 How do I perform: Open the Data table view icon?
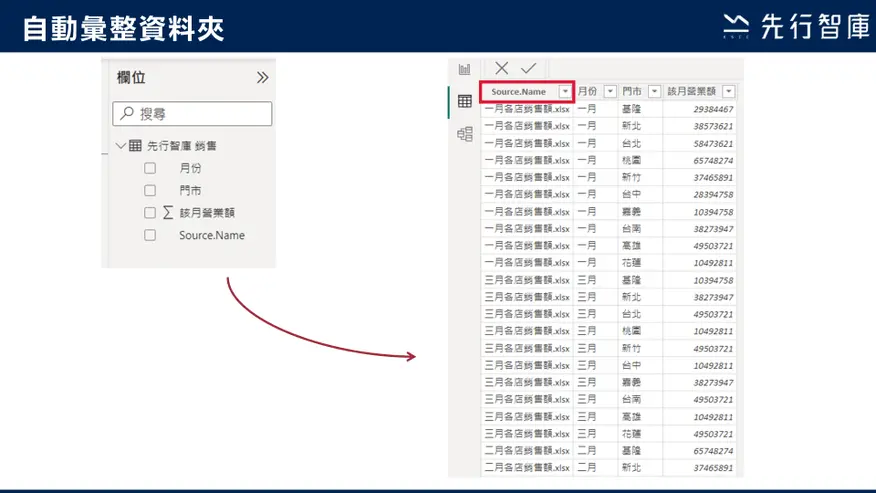point(464,101)
